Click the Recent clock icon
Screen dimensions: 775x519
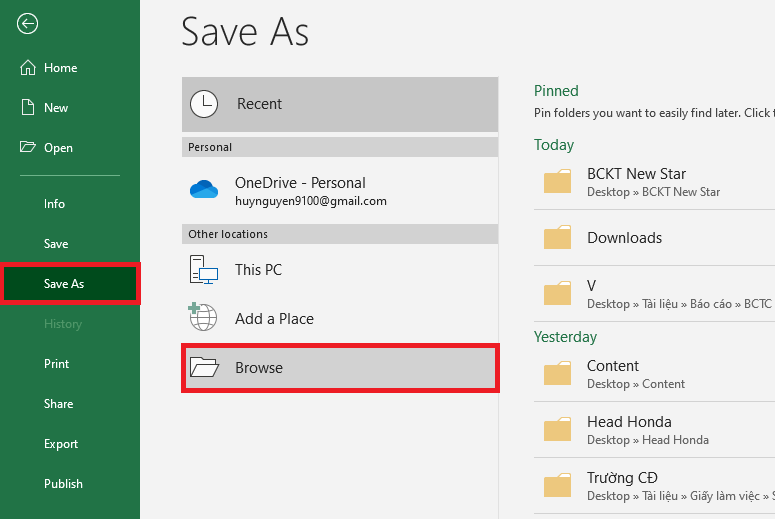pos(204,104)
